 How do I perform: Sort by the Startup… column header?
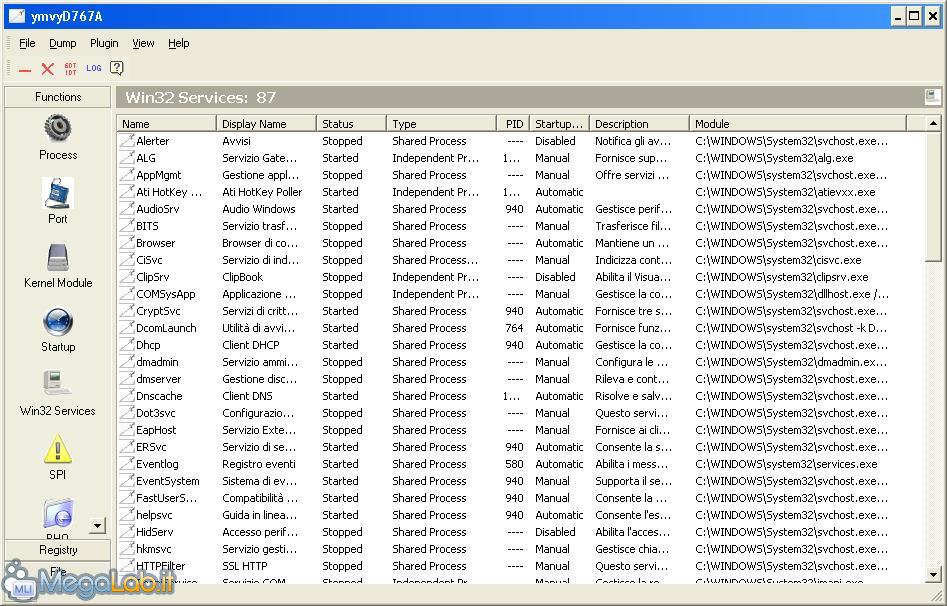[559, 123]
